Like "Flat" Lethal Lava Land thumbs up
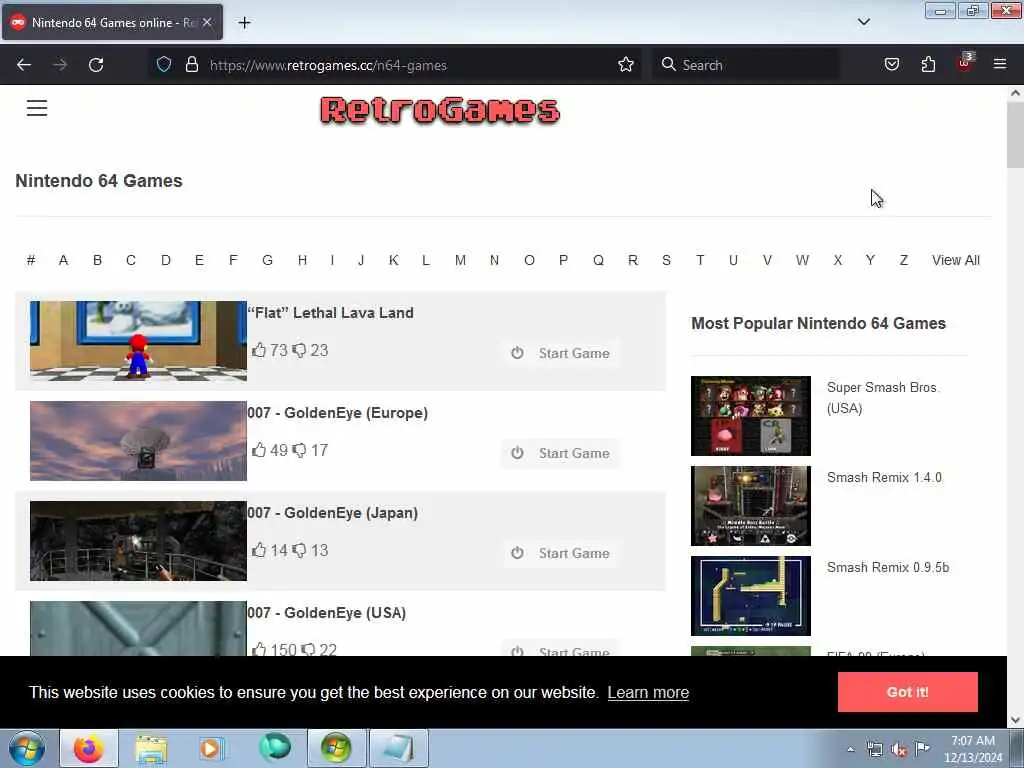Screen dimensions: 1024x768 click(x=259, y=350)
